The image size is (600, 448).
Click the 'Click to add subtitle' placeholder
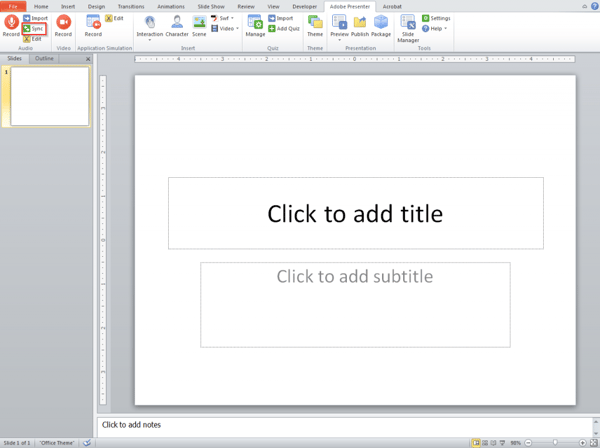tap(355, 305)
